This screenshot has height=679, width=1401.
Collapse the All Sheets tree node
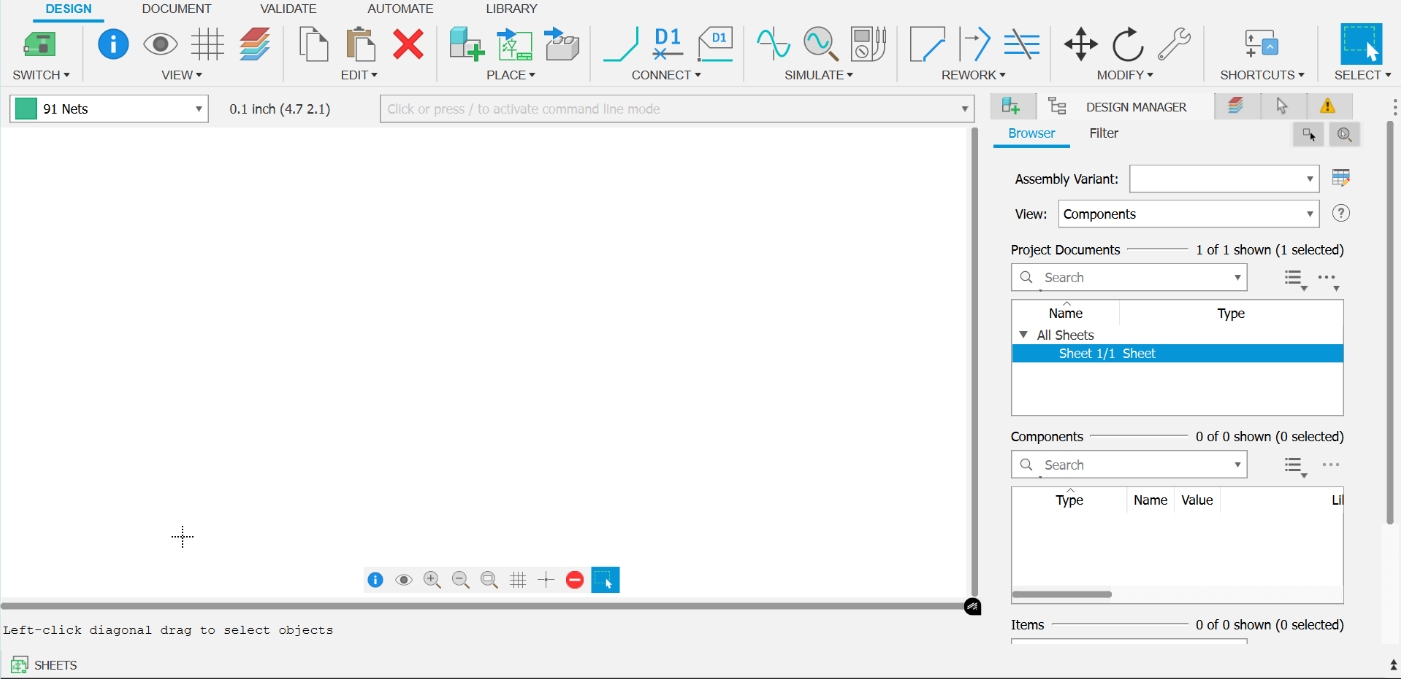[1023, 335]
